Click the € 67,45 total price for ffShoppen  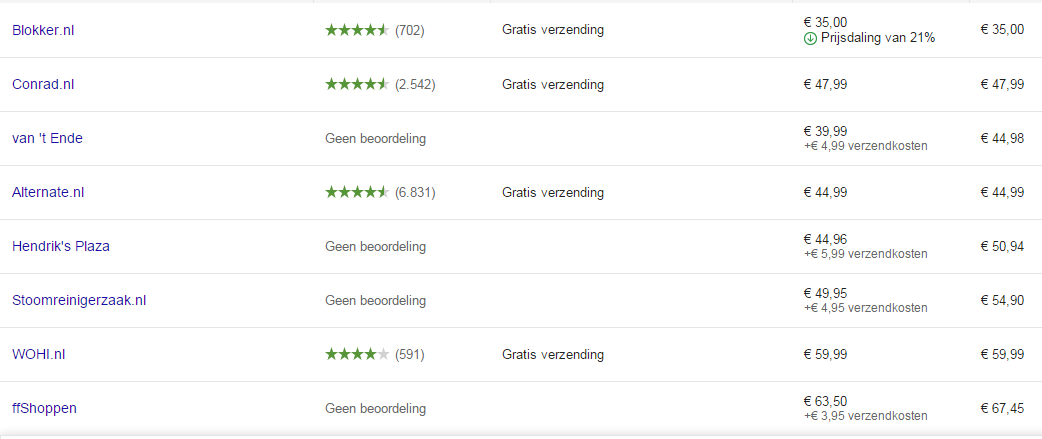pyautogui.click(x=1002, y=408)
